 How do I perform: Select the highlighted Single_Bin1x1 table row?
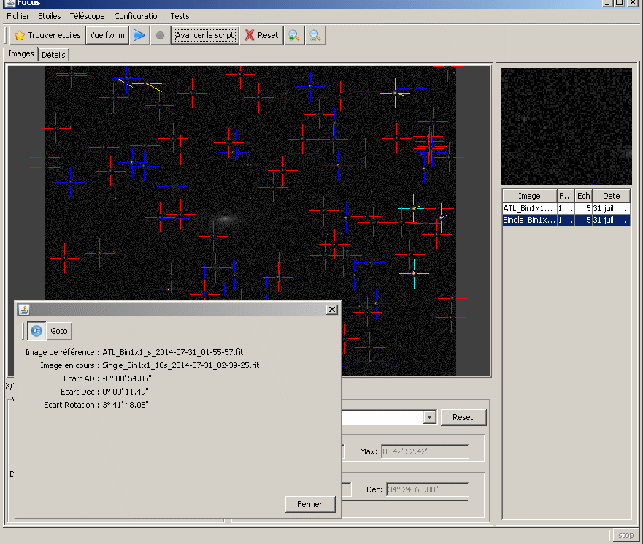(x=566, y=220)
